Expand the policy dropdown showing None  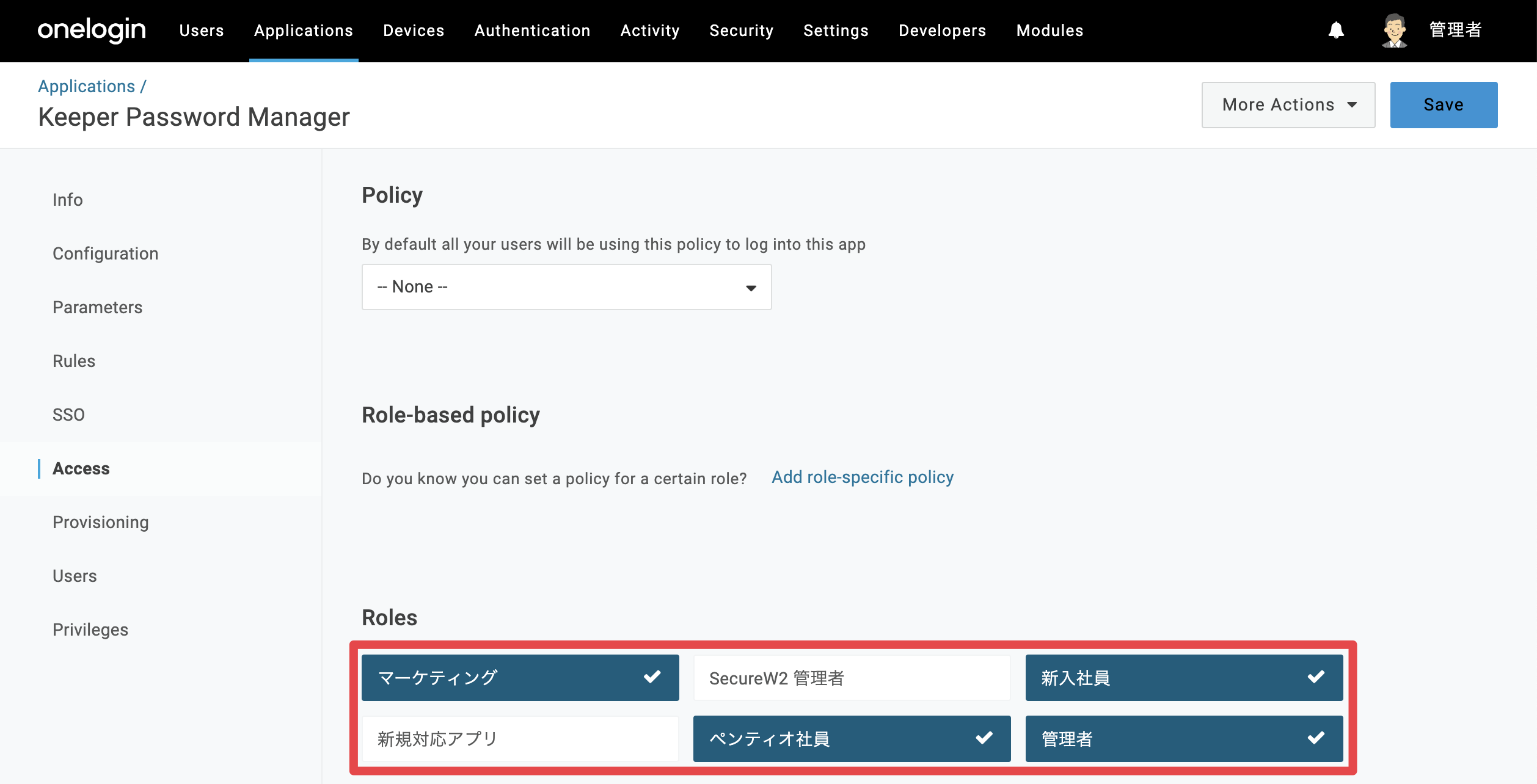(566, 287)
